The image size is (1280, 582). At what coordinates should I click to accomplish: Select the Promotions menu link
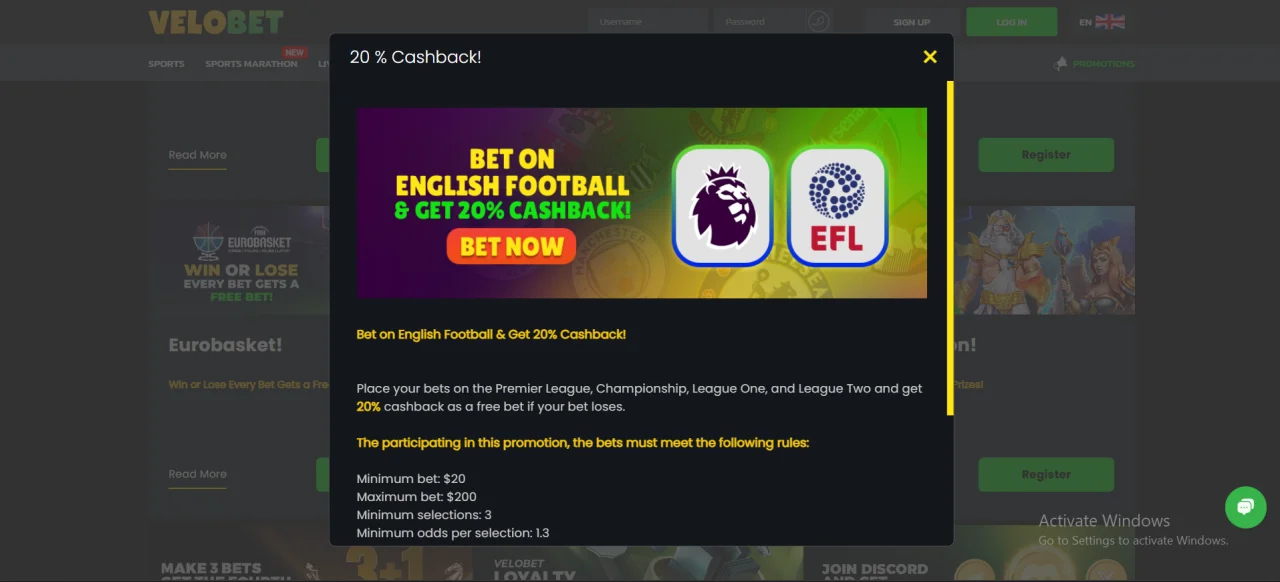tap(1103, 64)
